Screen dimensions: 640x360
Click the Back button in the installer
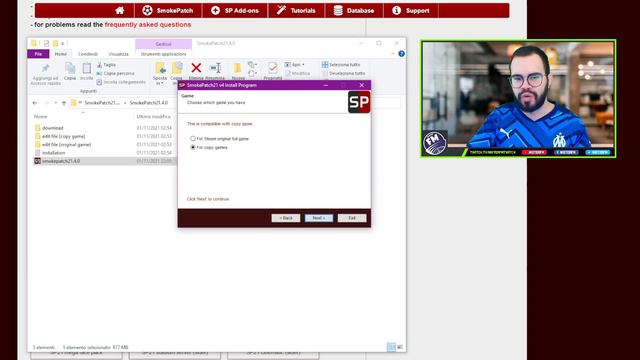[x=286, y=218]
